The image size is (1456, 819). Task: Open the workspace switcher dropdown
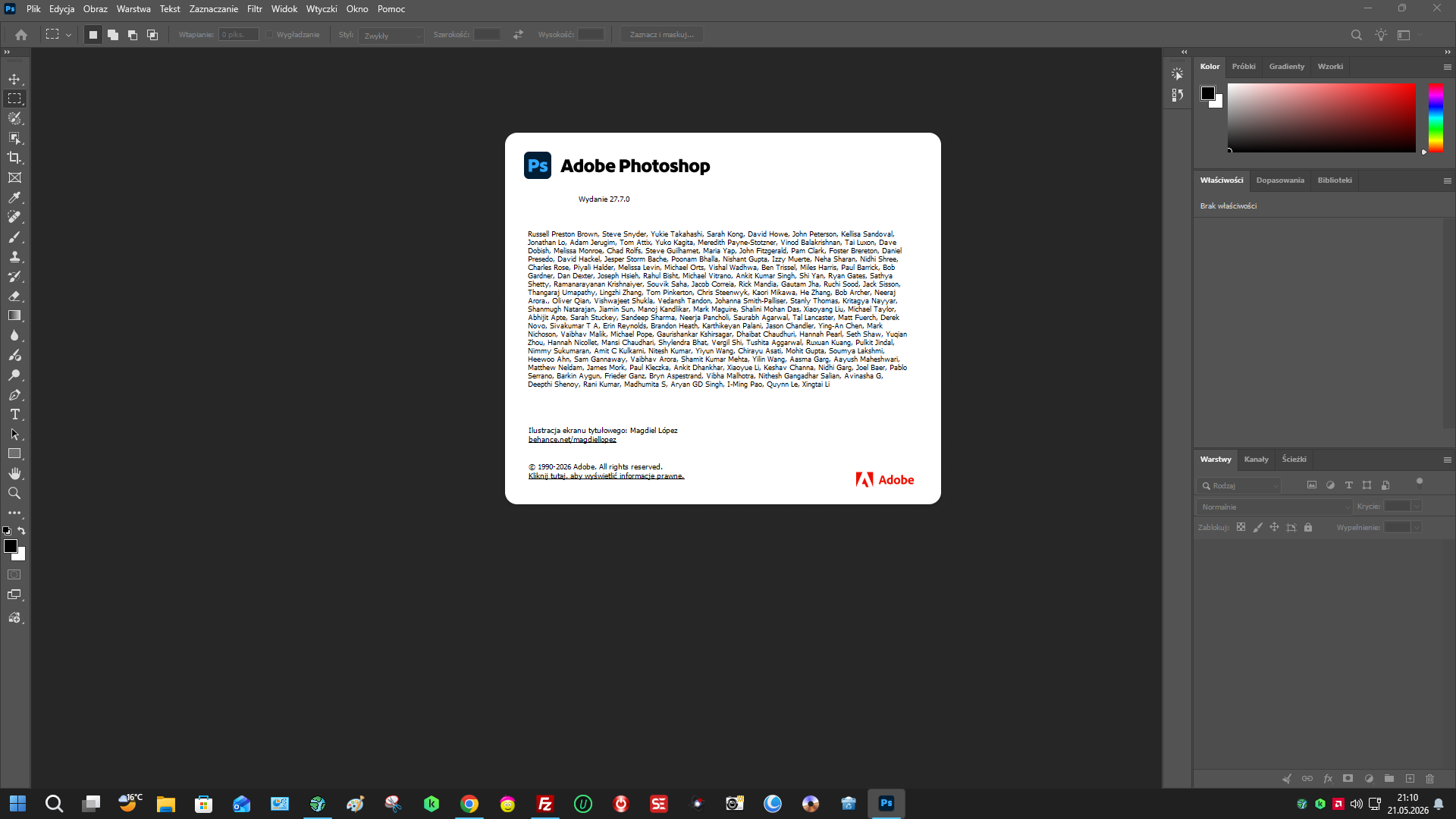tap(1410, 35)
